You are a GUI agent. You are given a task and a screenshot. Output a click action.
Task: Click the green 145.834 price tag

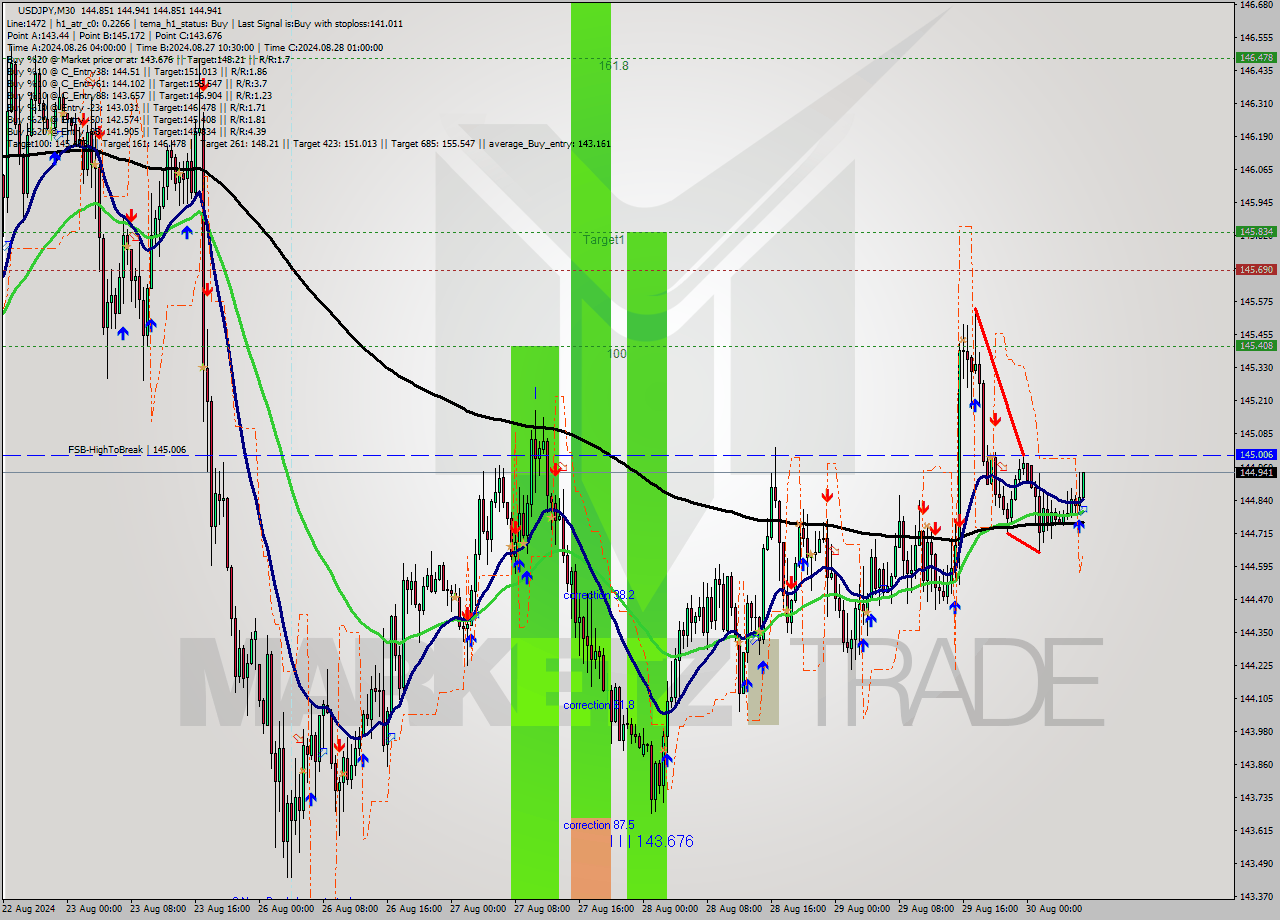[x=1256, y=231]
